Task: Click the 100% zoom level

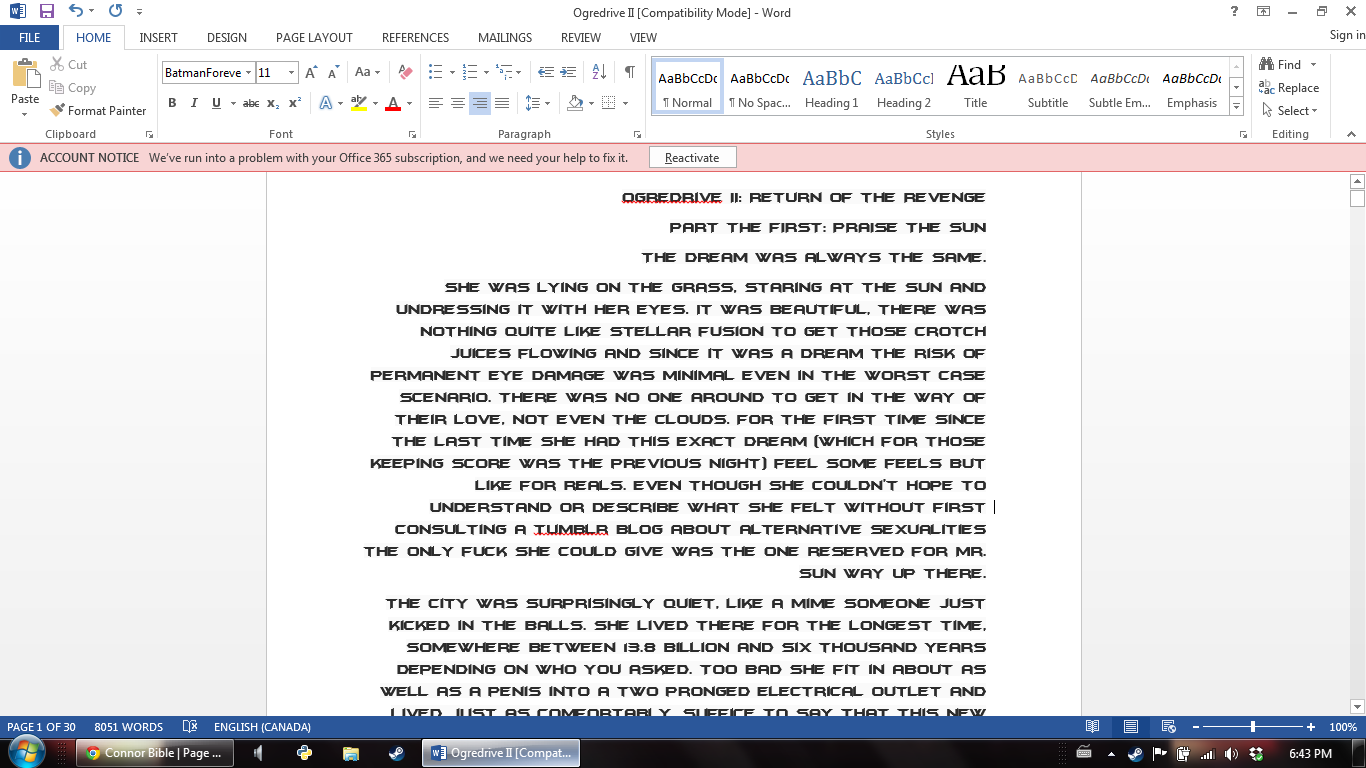Action: [x=1342, y=727]
